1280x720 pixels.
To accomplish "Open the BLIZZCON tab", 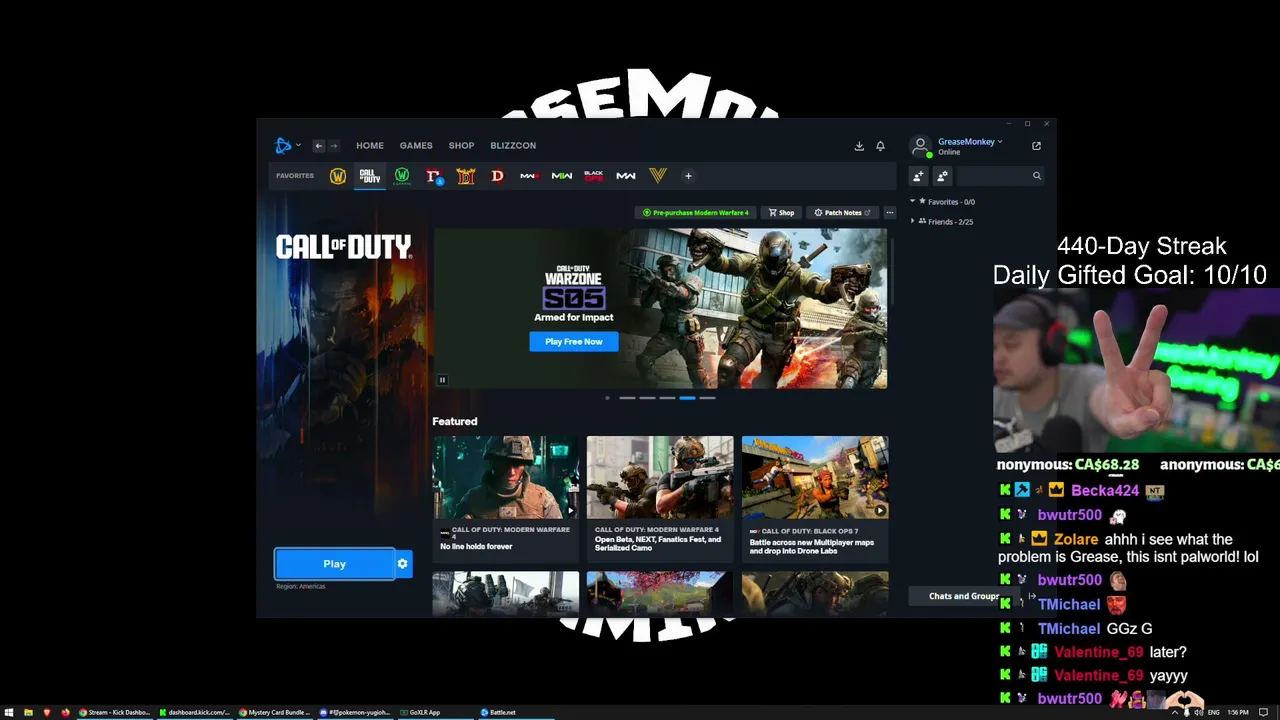I will 513,146.
